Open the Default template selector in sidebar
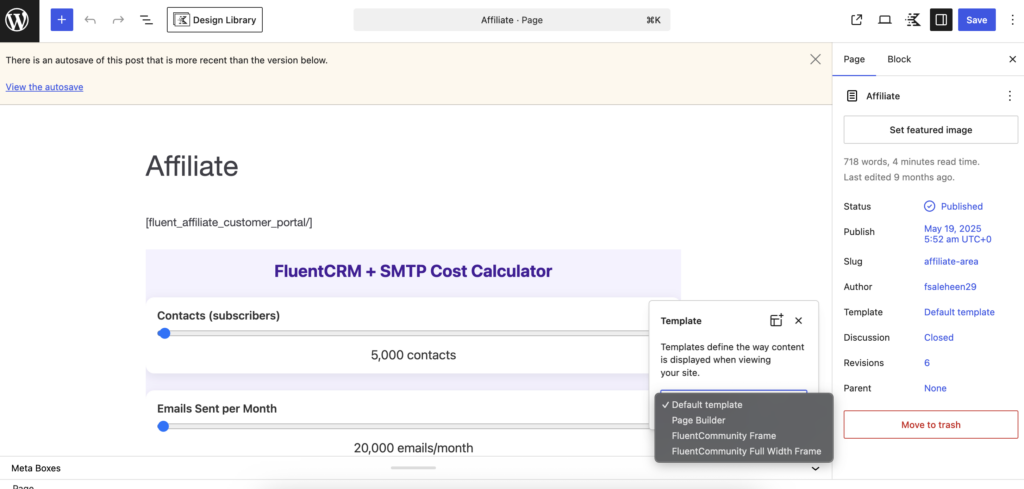 [959, 312]
